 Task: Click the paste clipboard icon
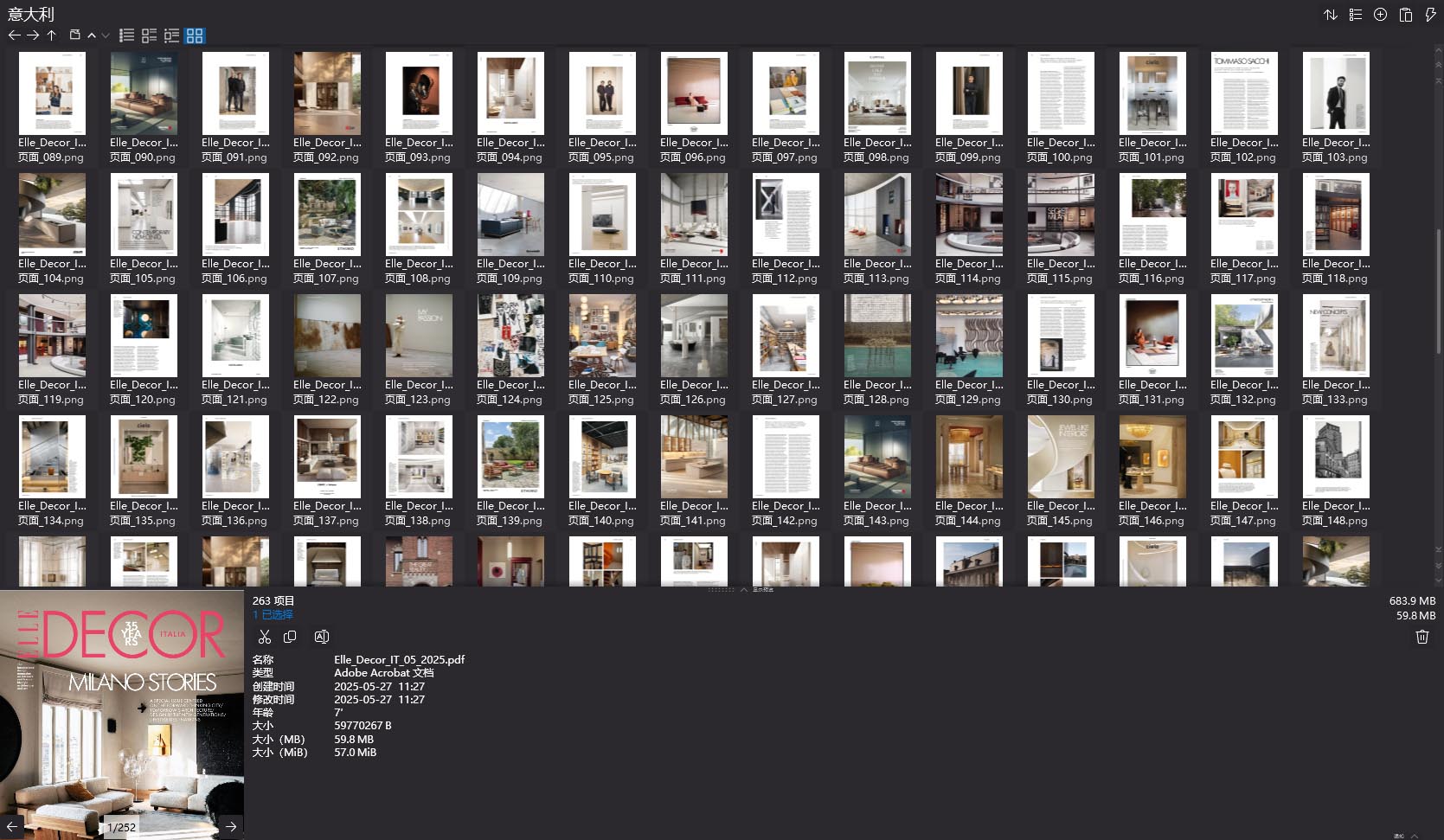pyautogui.click(x=1405, y=15)
